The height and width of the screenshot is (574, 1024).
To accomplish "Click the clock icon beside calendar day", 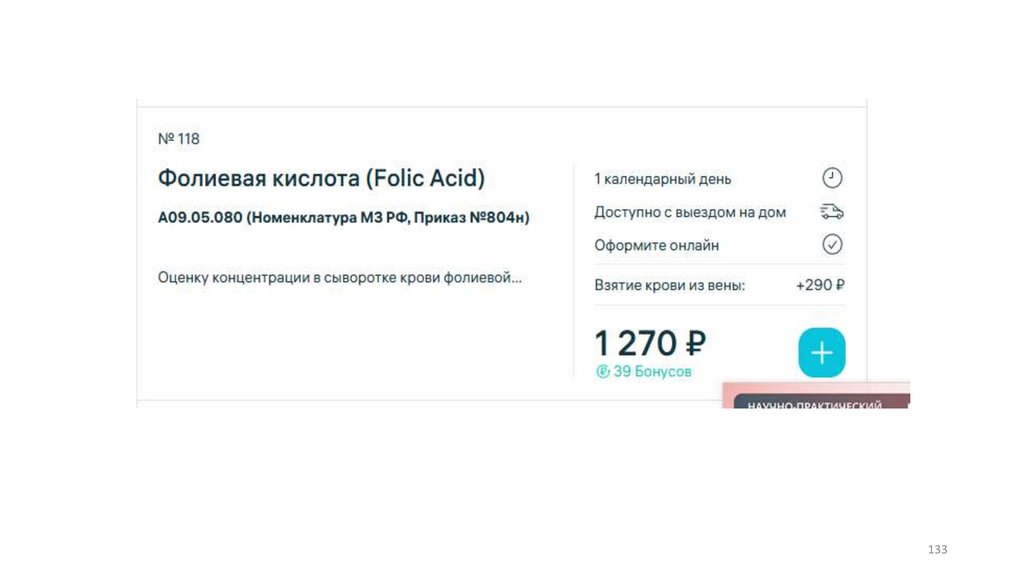I will [832, 179].
